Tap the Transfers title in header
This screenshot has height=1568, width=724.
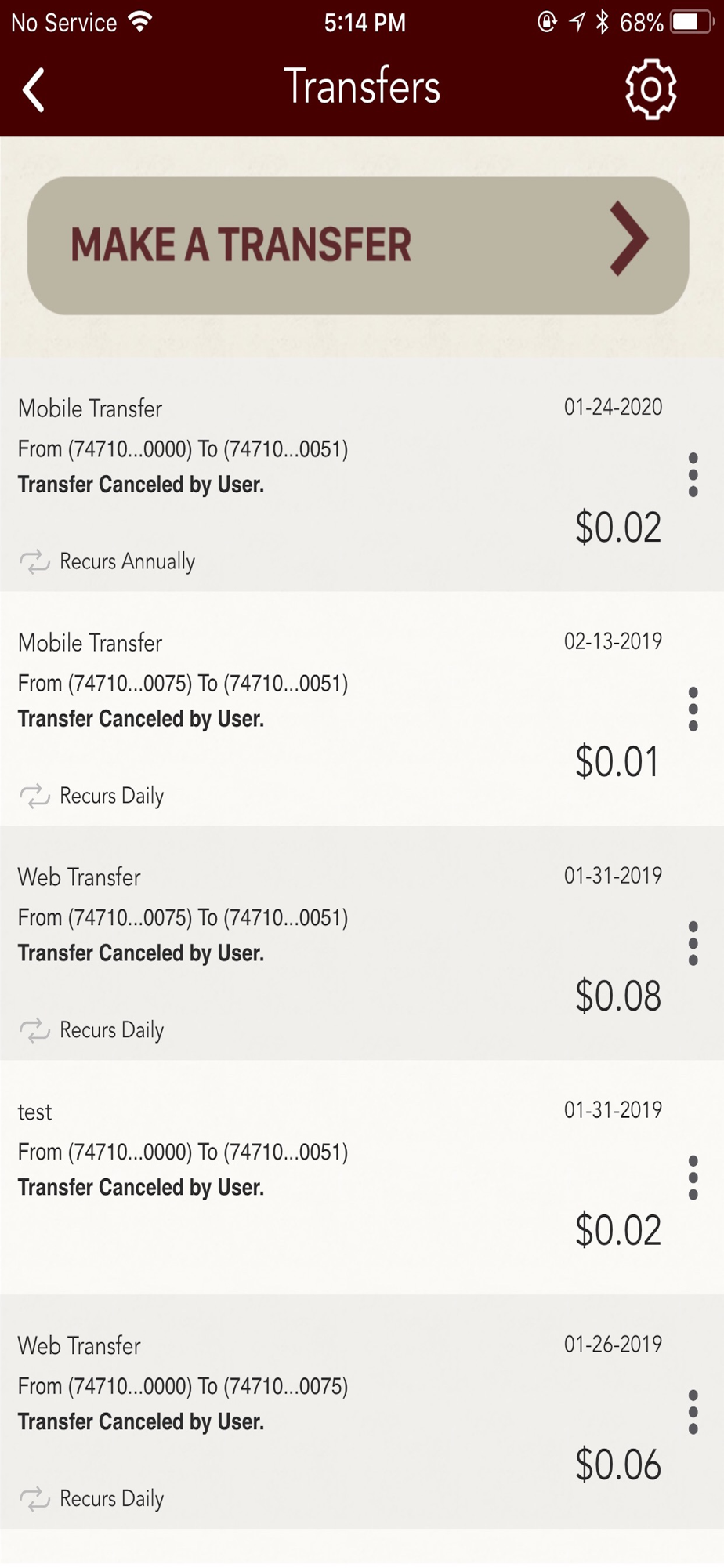point(361,86)
